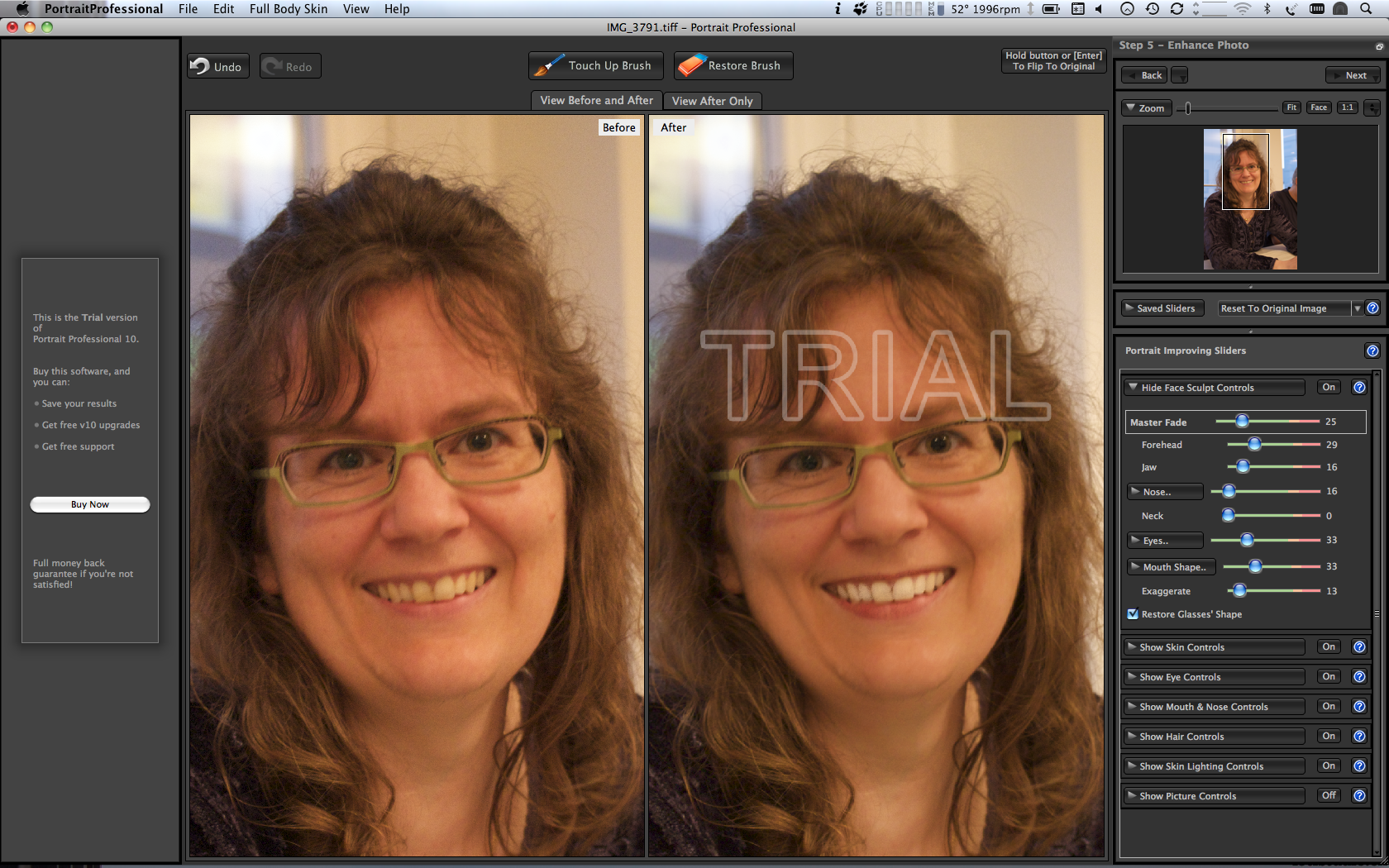Toggle Face Sculpt Controls On button
The image size is (1389, 868).
1329,387
